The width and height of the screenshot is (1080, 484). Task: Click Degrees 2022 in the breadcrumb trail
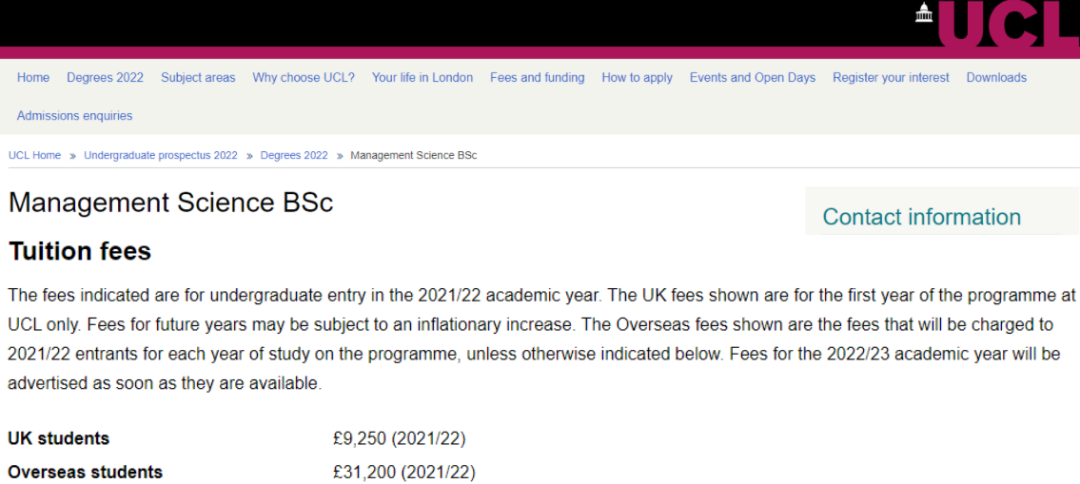tap(294, 156)
